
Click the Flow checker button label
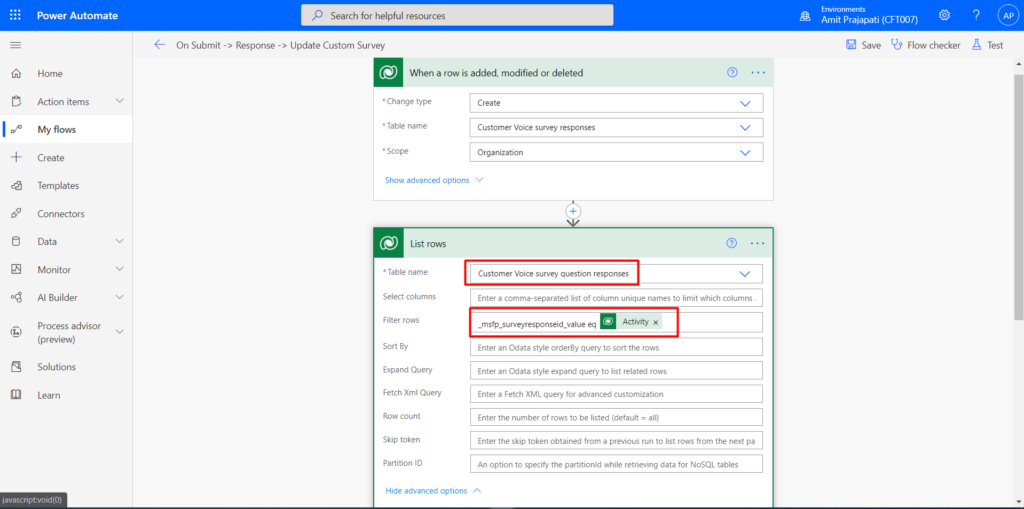(x=934, y=46)
